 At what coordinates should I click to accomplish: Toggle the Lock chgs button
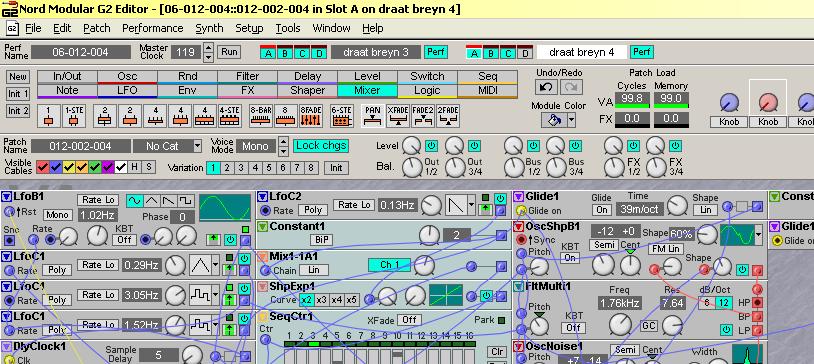point(321,146)
